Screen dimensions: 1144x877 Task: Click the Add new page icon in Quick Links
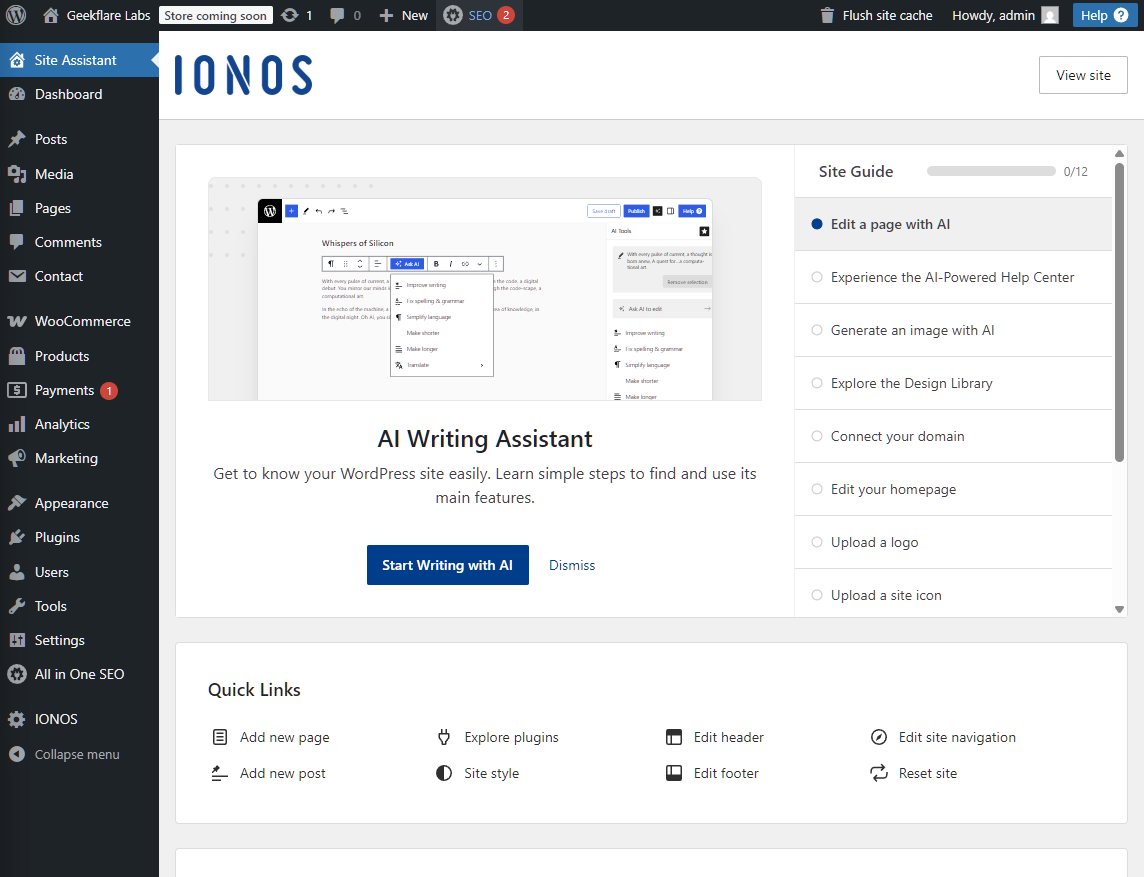tap(219, 736)
